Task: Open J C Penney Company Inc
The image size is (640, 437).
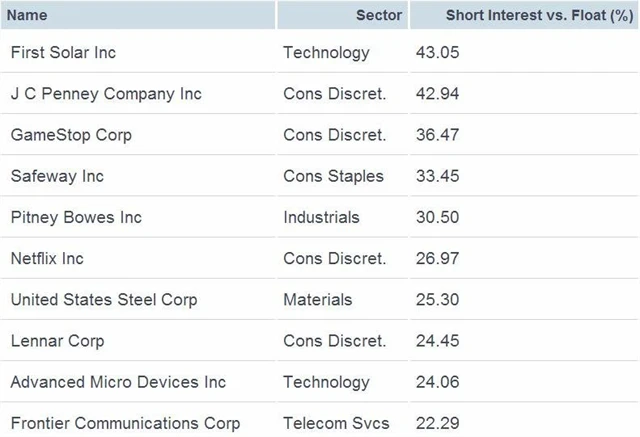Action: tap(106, 94)
